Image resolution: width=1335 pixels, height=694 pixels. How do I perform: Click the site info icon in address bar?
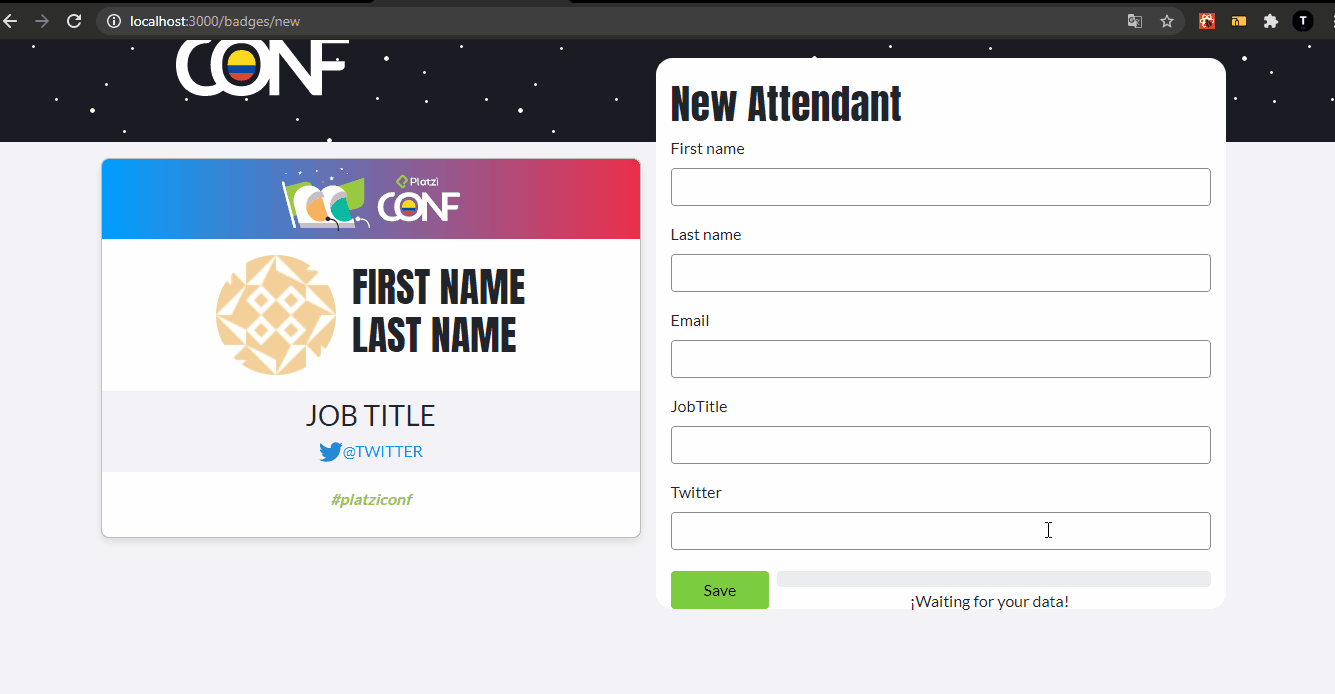click(114, 21)
